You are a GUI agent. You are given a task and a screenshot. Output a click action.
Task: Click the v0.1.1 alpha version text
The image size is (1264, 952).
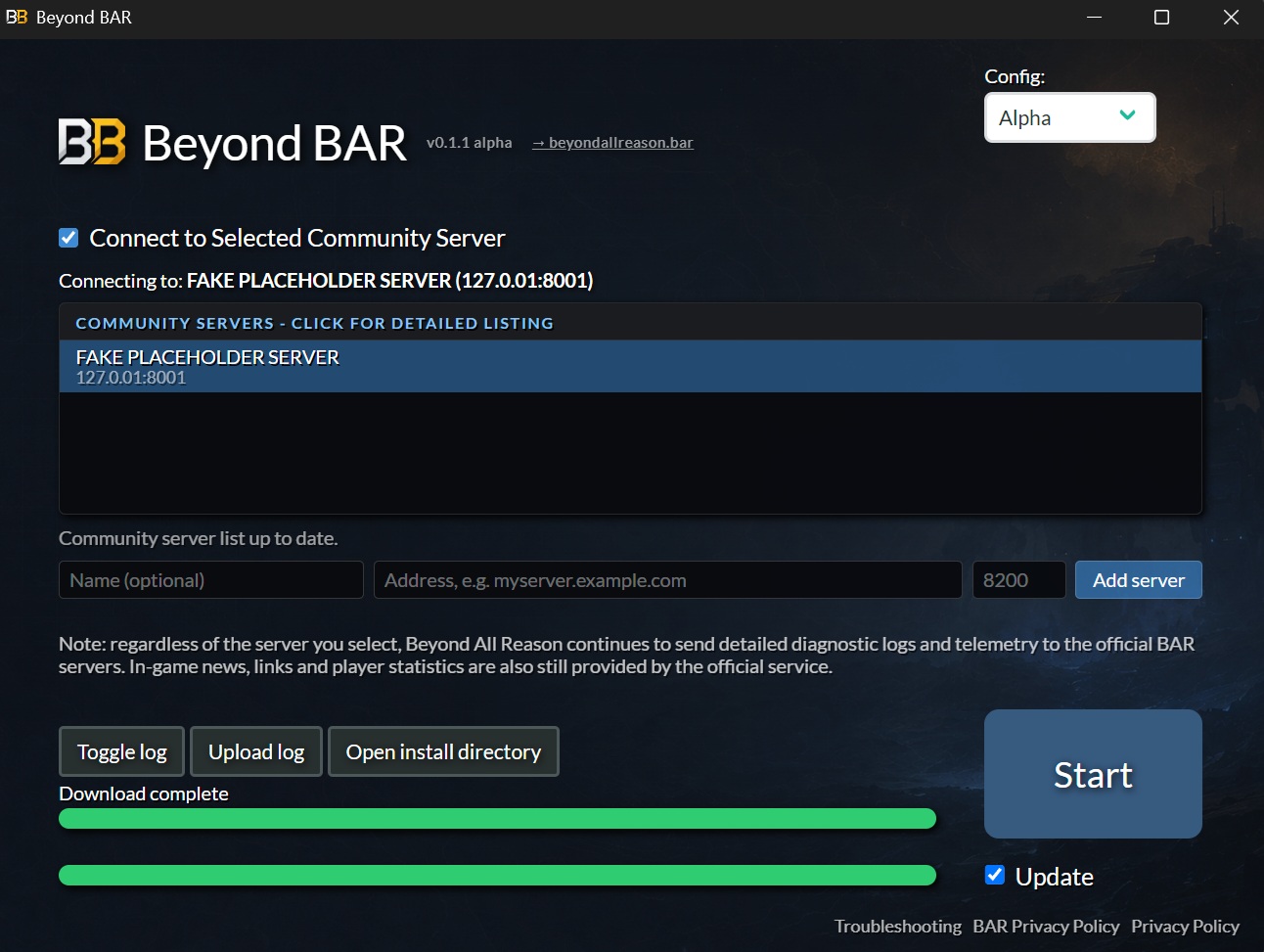point(470,143)
